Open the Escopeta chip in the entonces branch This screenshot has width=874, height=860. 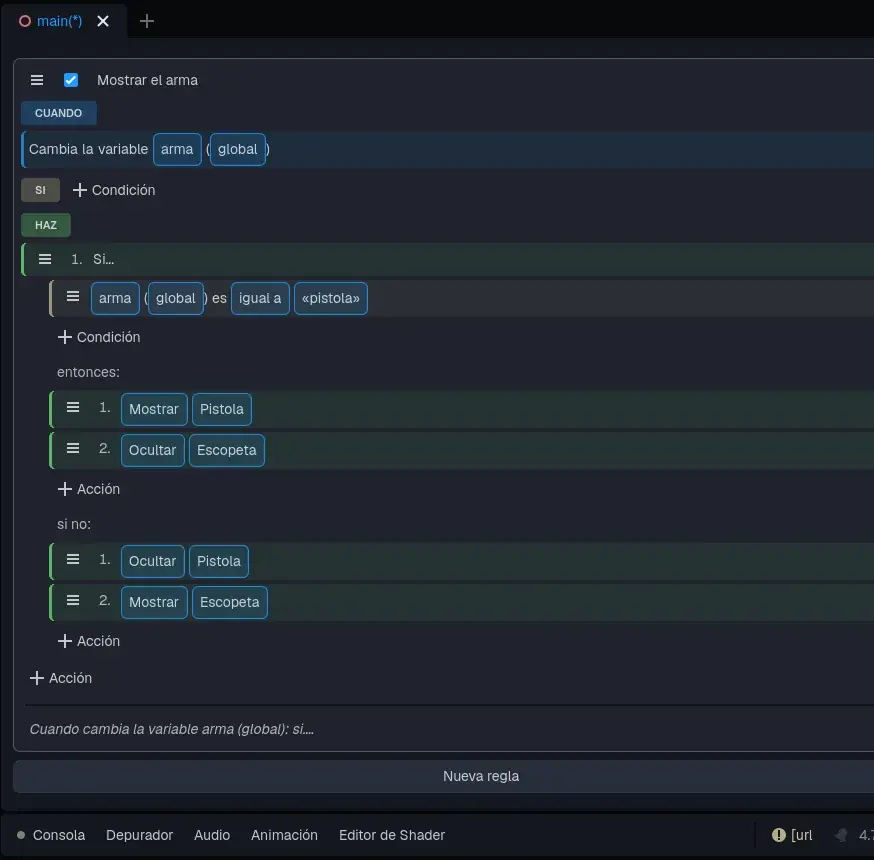click(x=227, y=450)
